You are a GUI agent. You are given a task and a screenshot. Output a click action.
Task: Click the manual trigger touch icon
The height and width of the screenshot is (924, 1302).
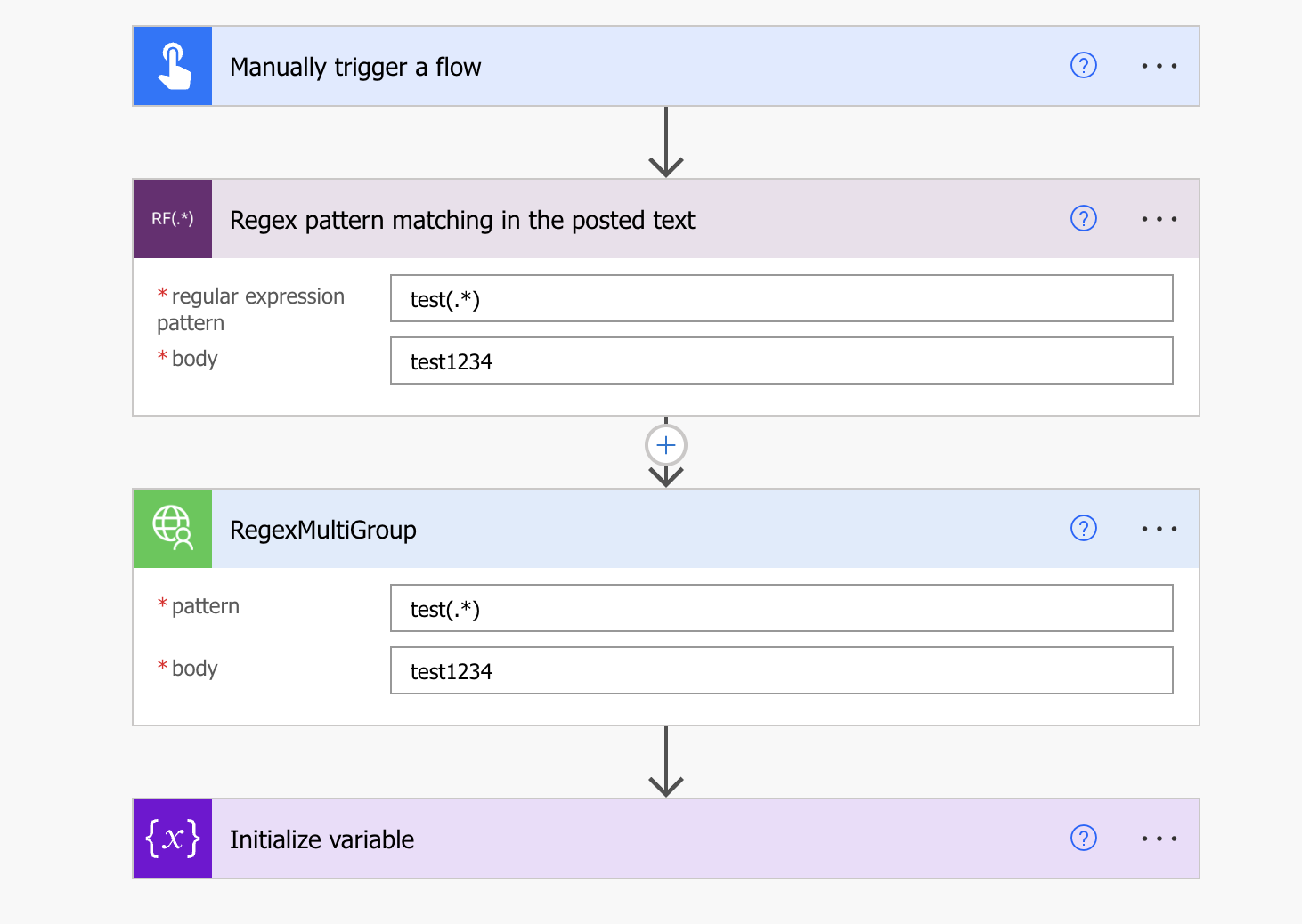(x=172, y=65)
